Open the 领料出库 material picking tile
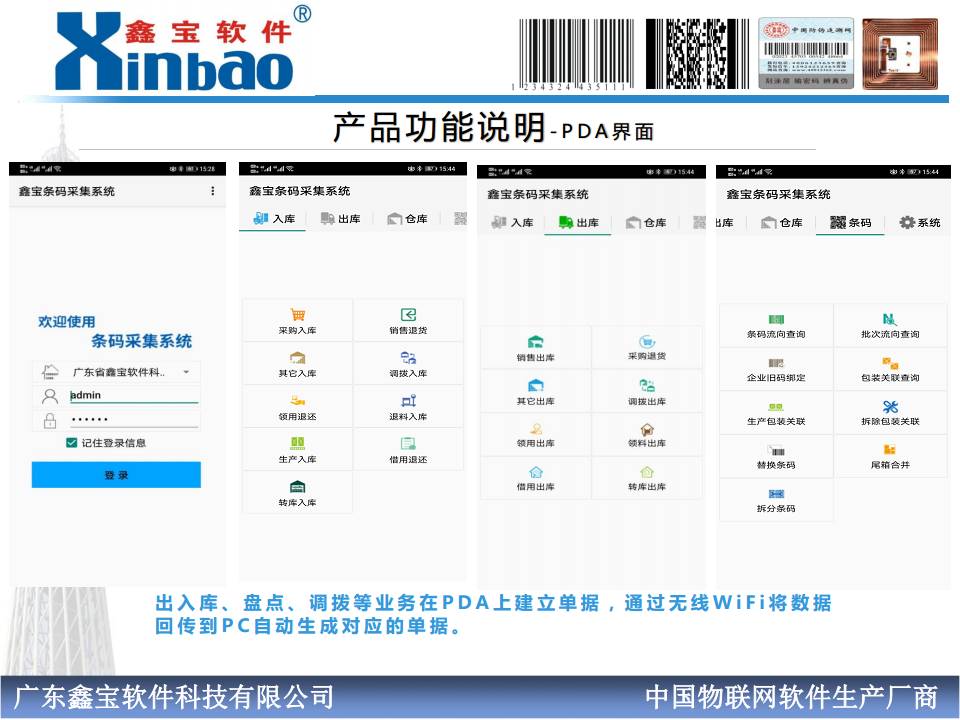The image size is (960, 720). (x=647, y=435)
